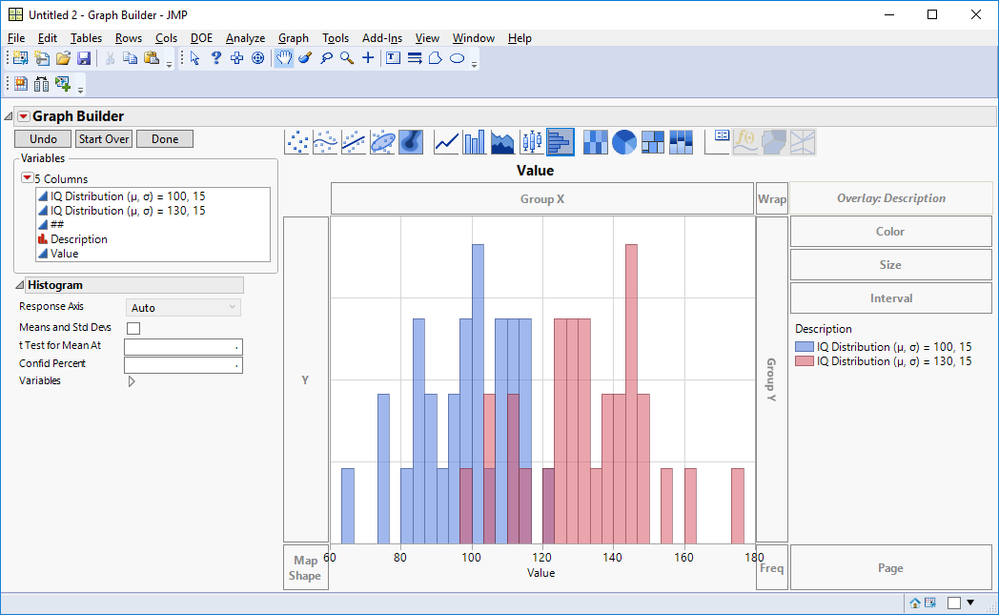Choose the Contour element icon

tap(410, 142)
